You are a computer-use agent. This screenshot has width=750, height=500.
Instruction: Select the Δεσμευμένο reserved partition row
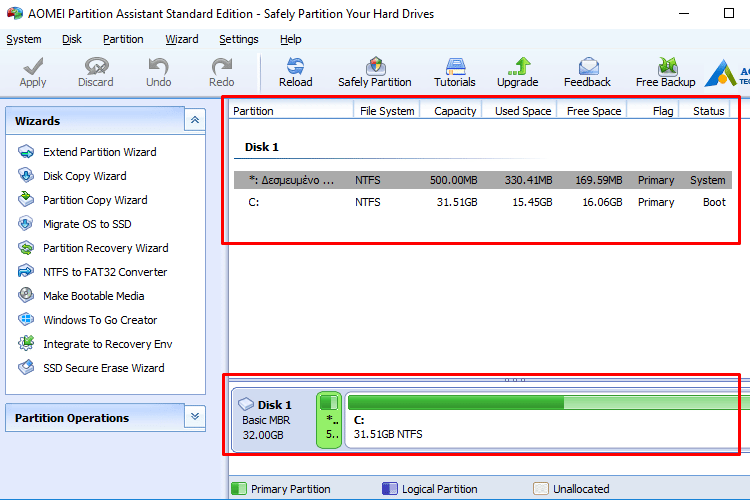click(483, 180)
